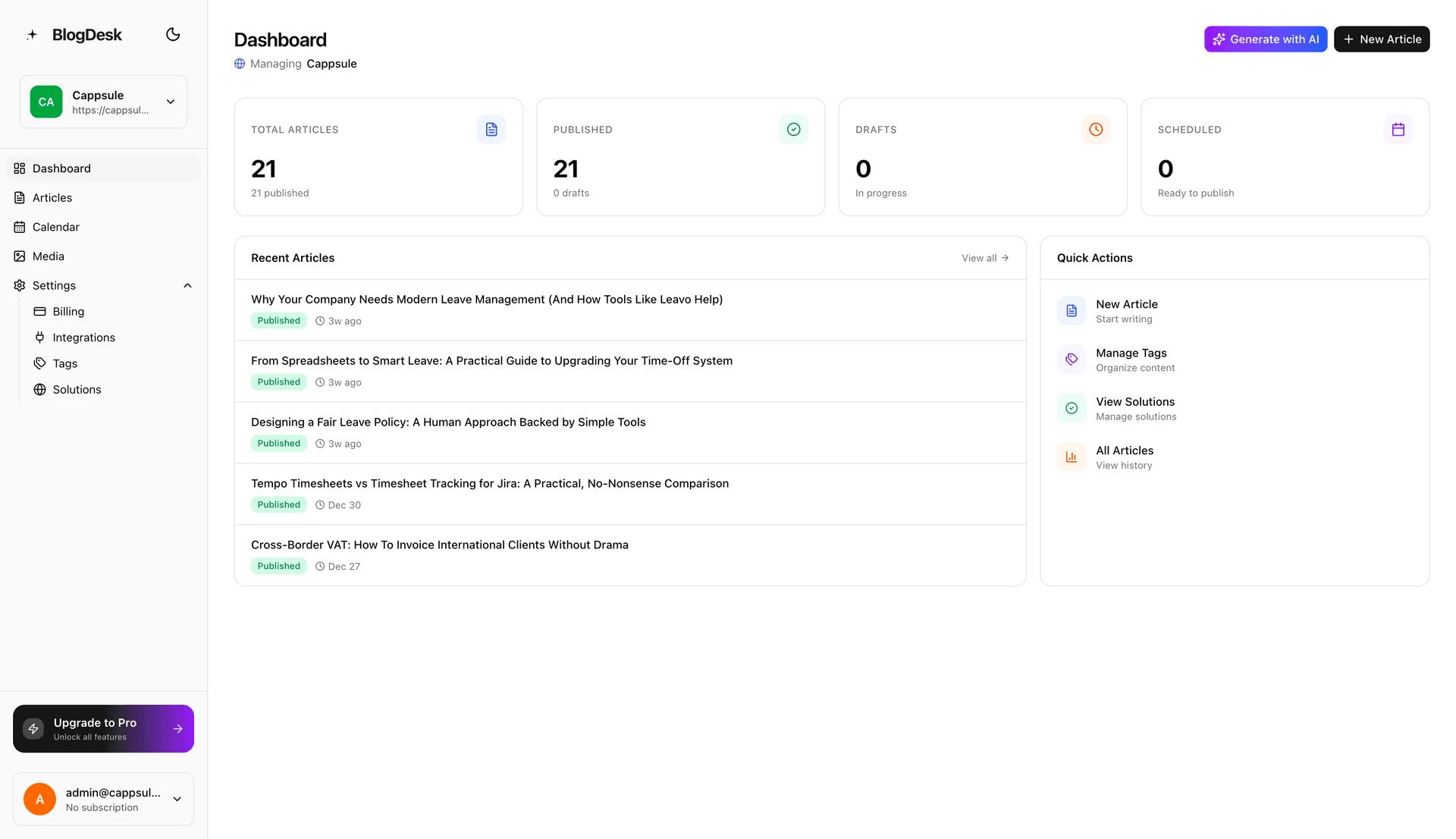Image resolution: width=1456 pixels, height=839 pixels.
Task: Select the Calendar icon in the sidebar
Action: coord(19,227)
